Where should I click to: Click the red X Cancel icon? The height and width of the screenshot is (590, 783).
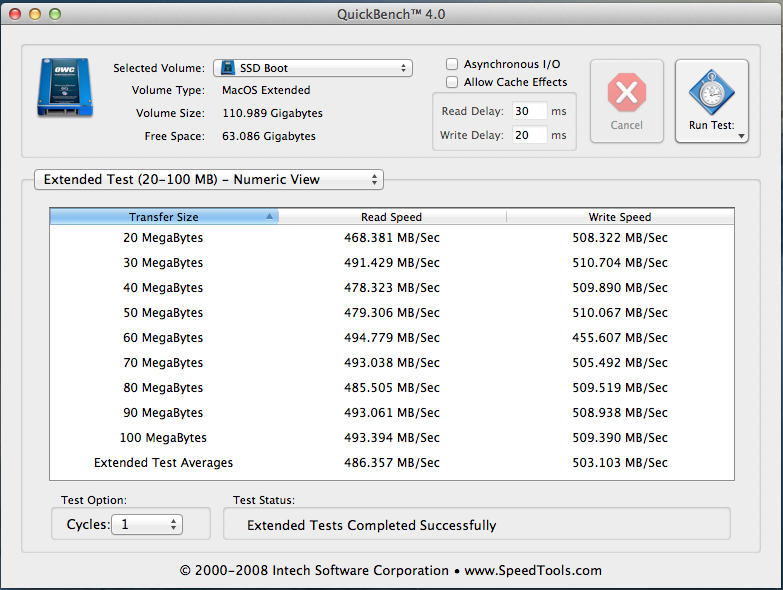[627, 92]
